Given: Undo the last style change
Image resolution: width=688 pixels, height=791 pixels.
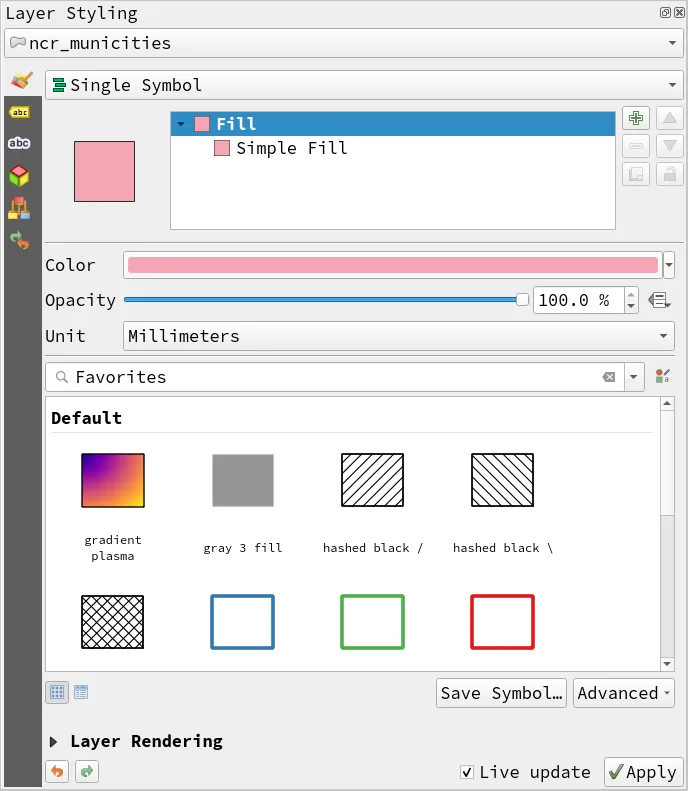Looking at the screenshot, I should point(58,771).
